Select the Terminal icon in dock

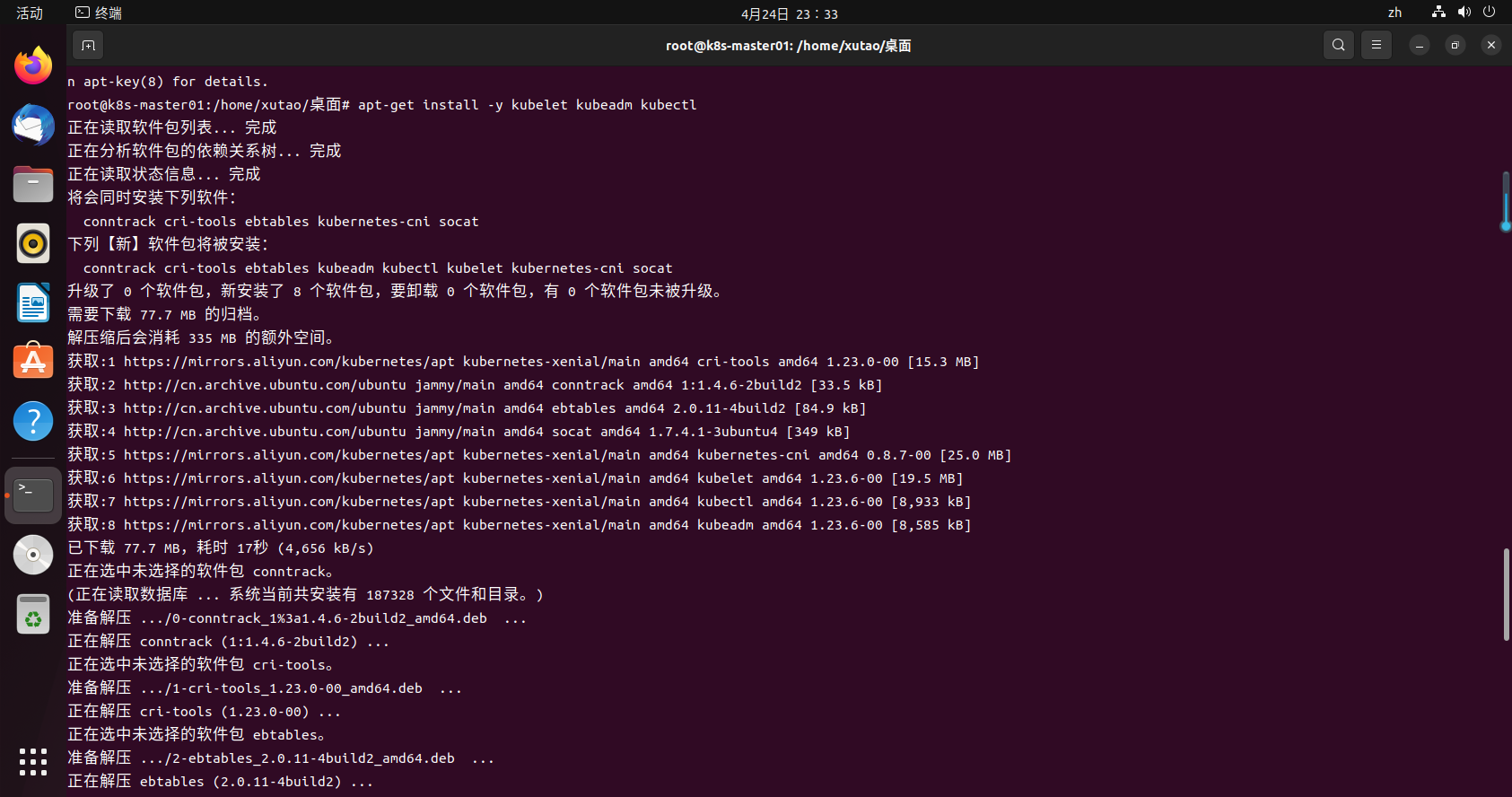tap(33, 495)
